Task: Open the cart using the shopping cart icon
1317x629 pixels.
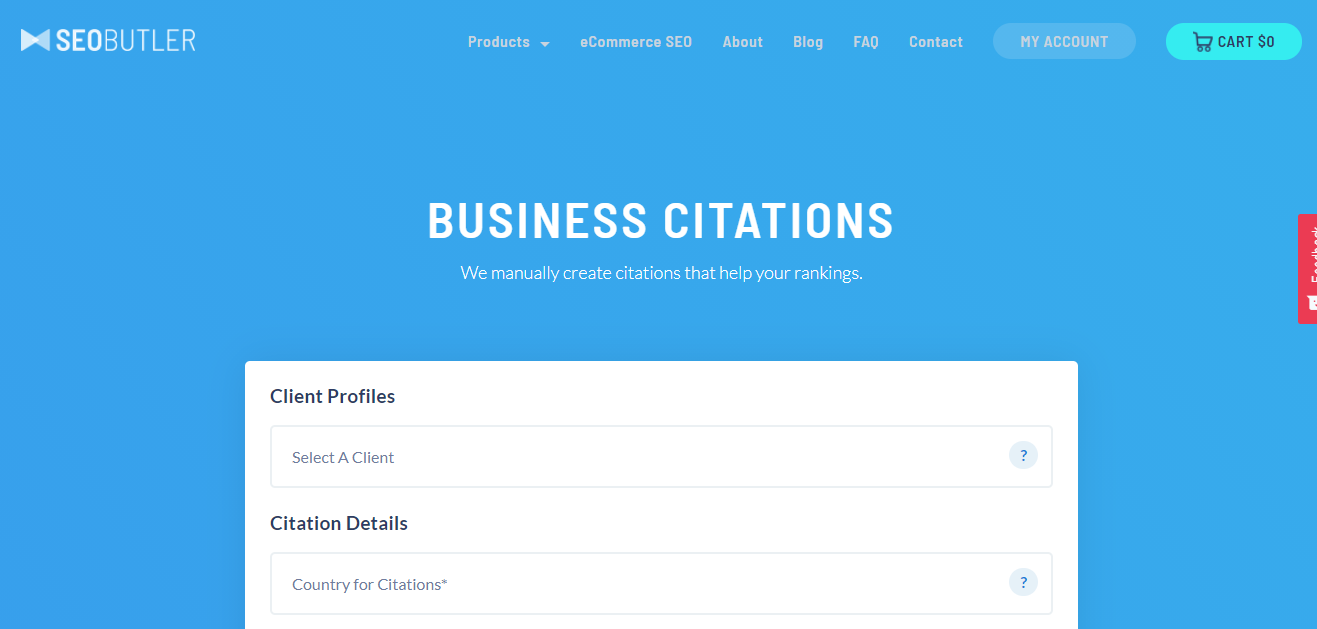Action: tap(1203, 41)
